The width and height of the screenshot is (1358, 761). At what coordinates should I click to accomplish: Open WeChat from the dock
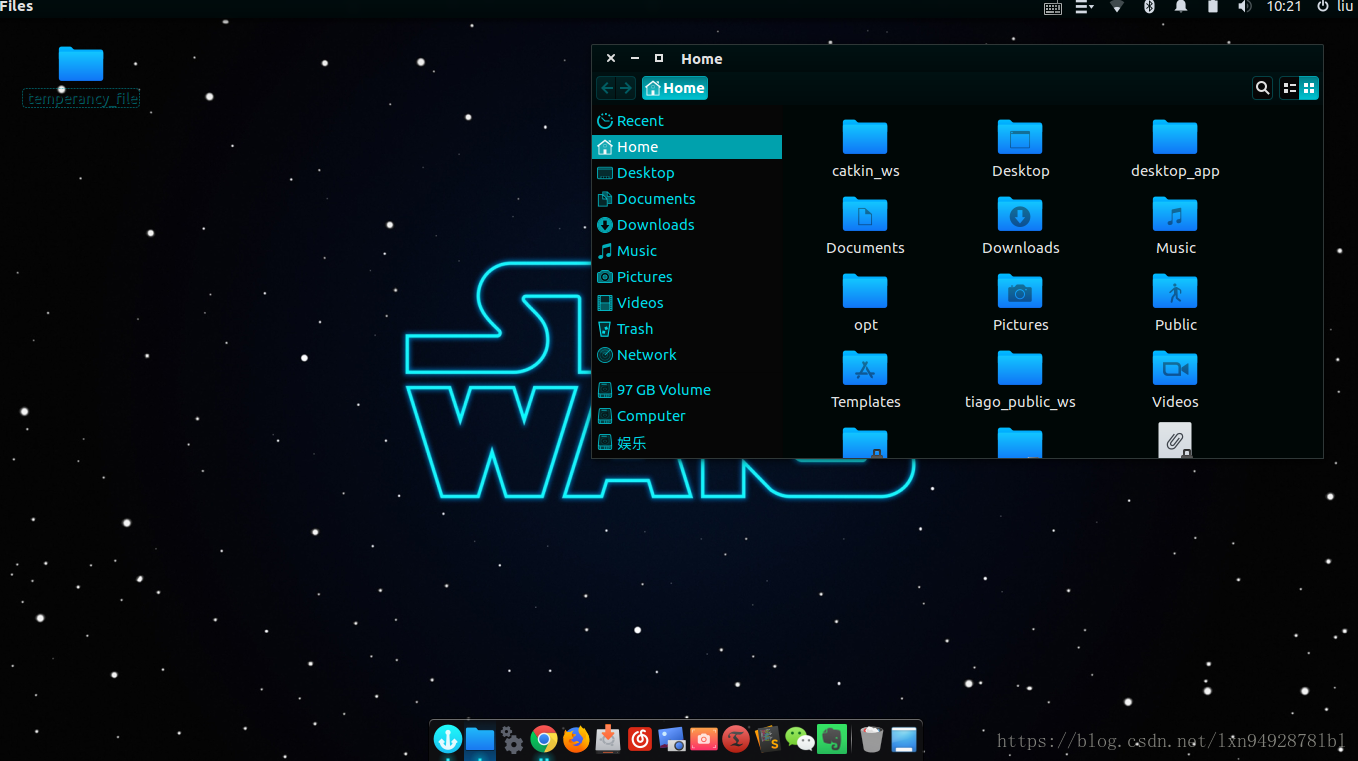pyautogui.click(x=799, y=739)
